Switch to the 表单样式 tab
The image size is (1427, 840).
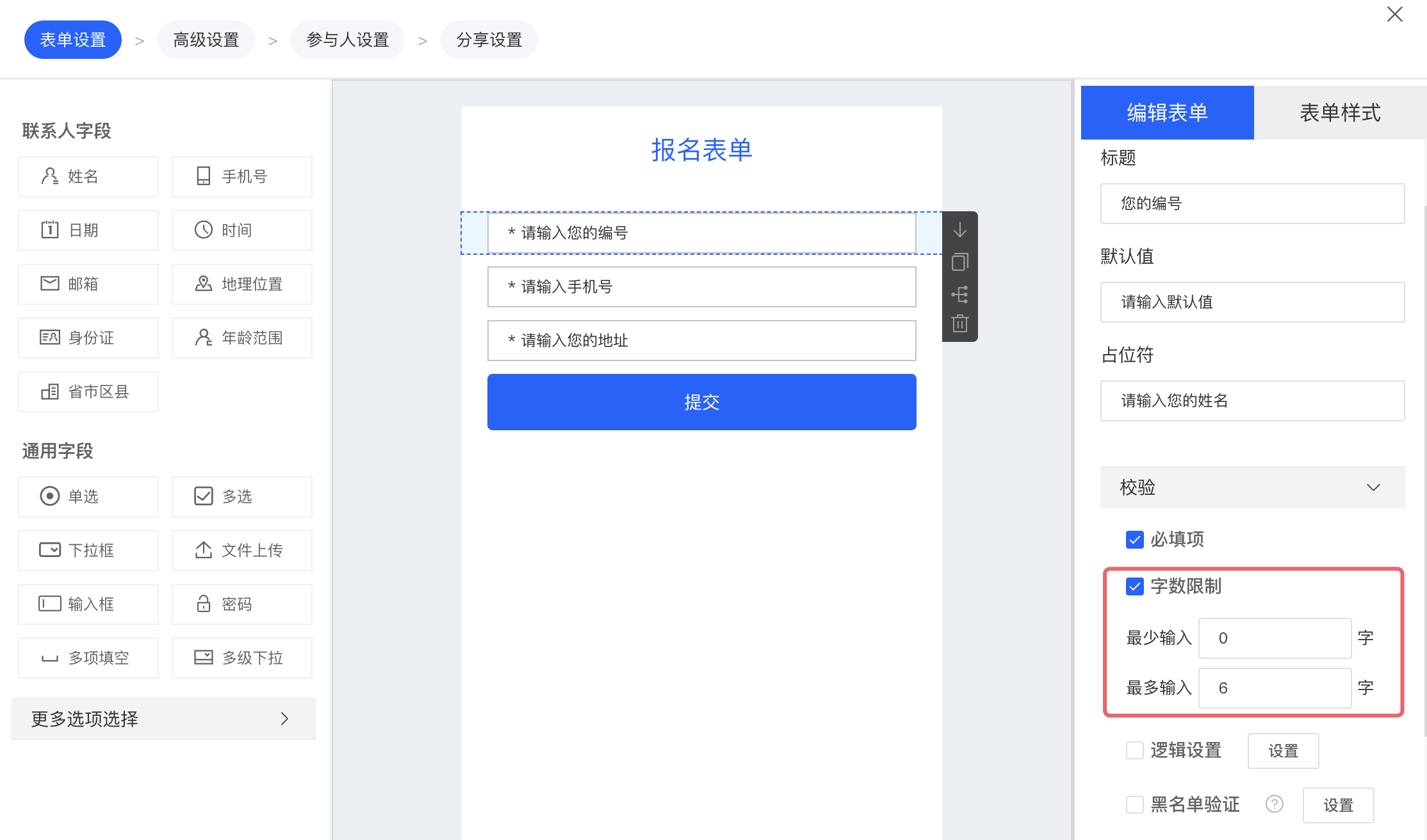pos(1340,113)
